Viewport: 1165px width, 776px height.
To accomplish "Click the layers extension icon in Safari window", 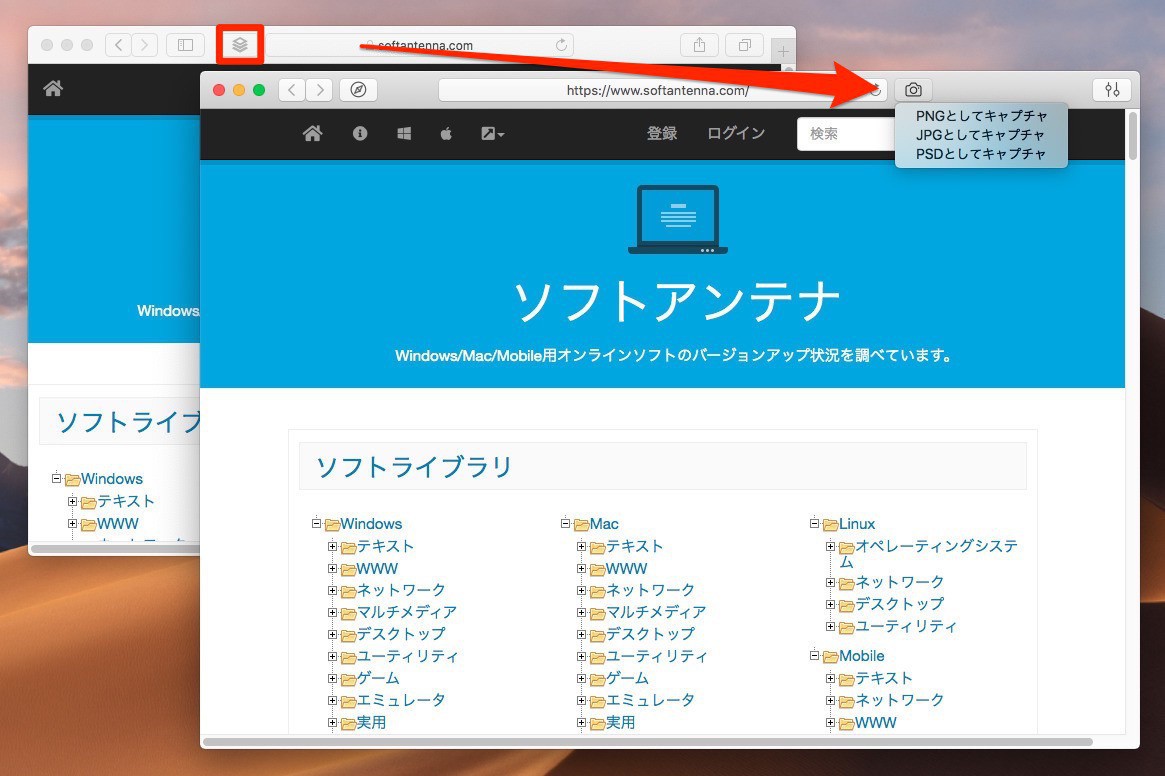I will pos(239,45).
